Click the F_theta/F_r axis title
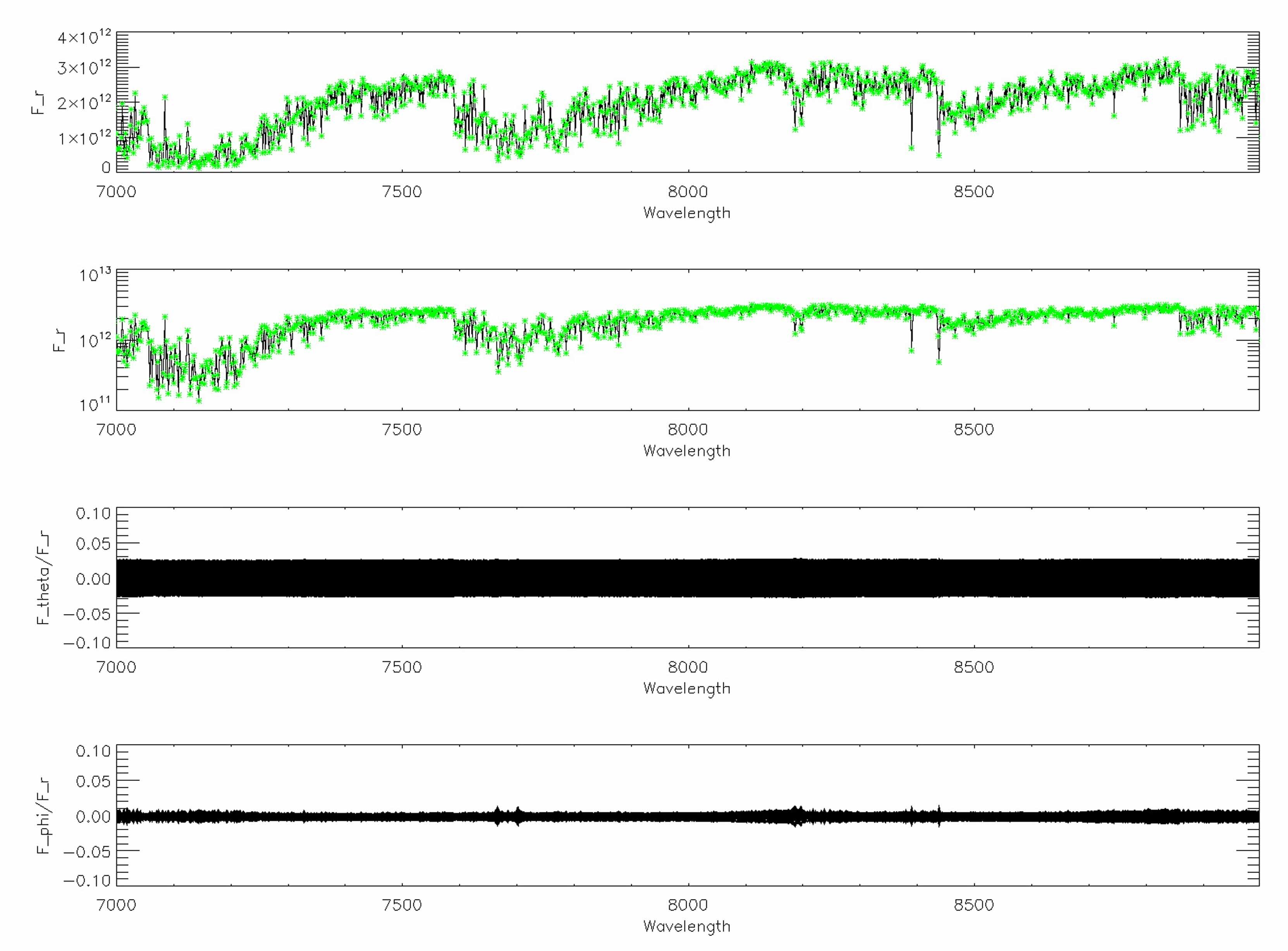1288x951 pixels. pyautogui.click(x=44, y=578)
